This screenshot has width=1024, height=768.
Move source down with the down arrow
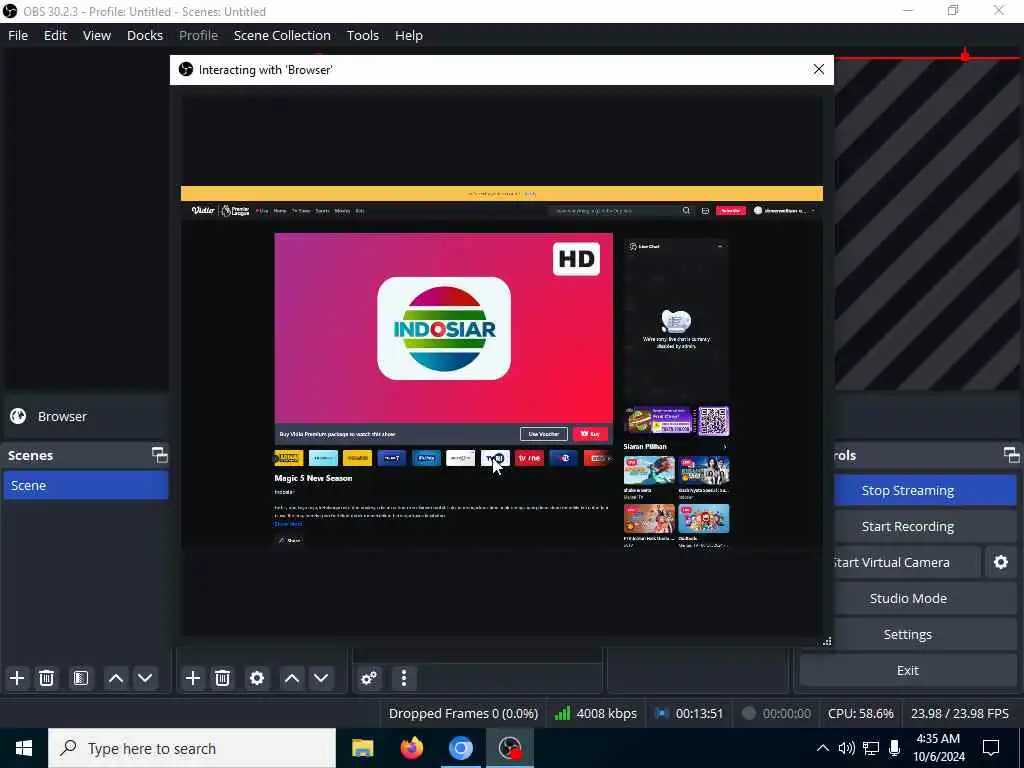coord(321,678)
